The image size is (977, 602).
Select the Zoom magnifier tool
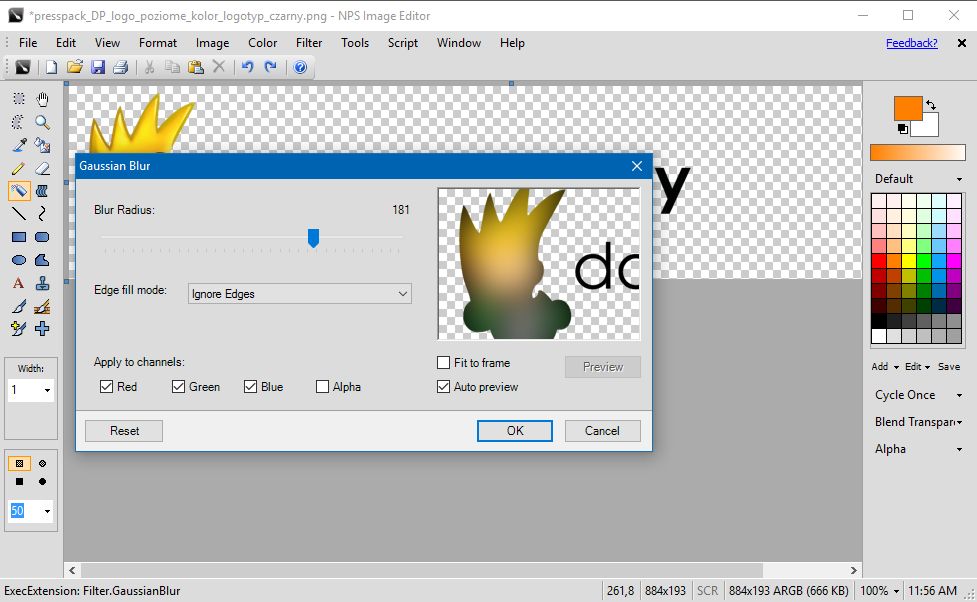pyautogui.click(x=42, y=122)
